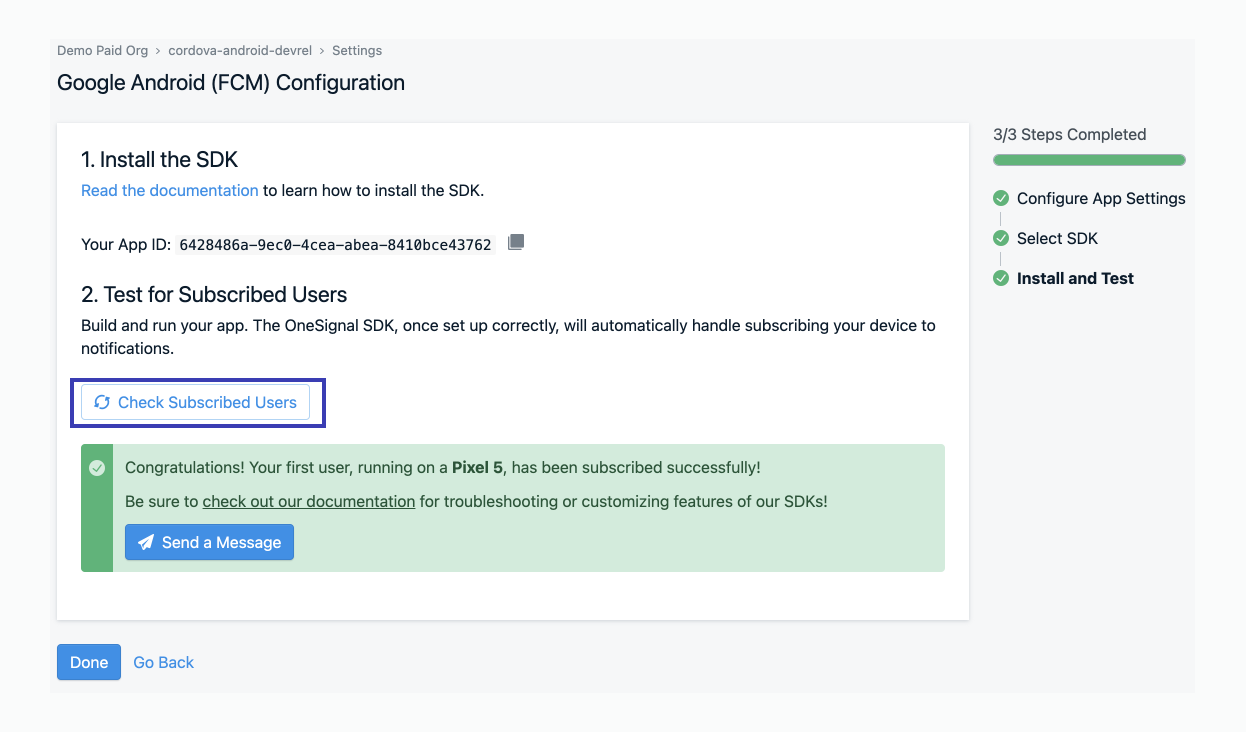Select the Install and Test step
The height and width of the screenshot is (732, 1246).
click(1075, 278)
